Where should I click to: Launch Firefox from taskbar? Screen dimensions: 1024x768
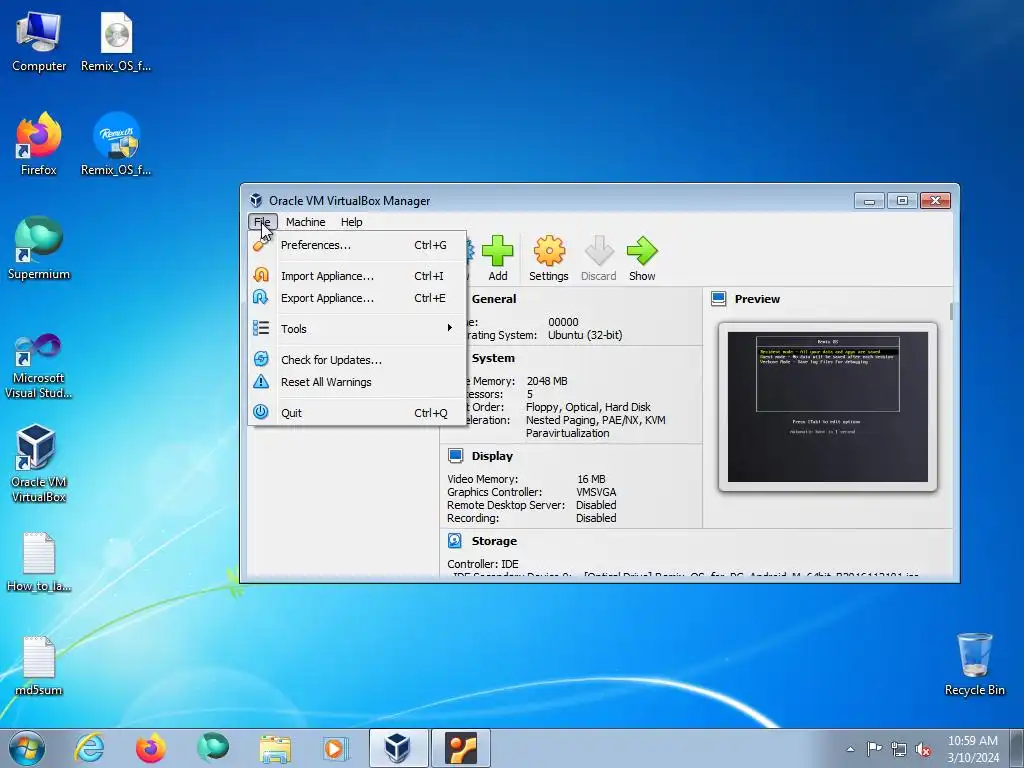[x=150, y=748]
